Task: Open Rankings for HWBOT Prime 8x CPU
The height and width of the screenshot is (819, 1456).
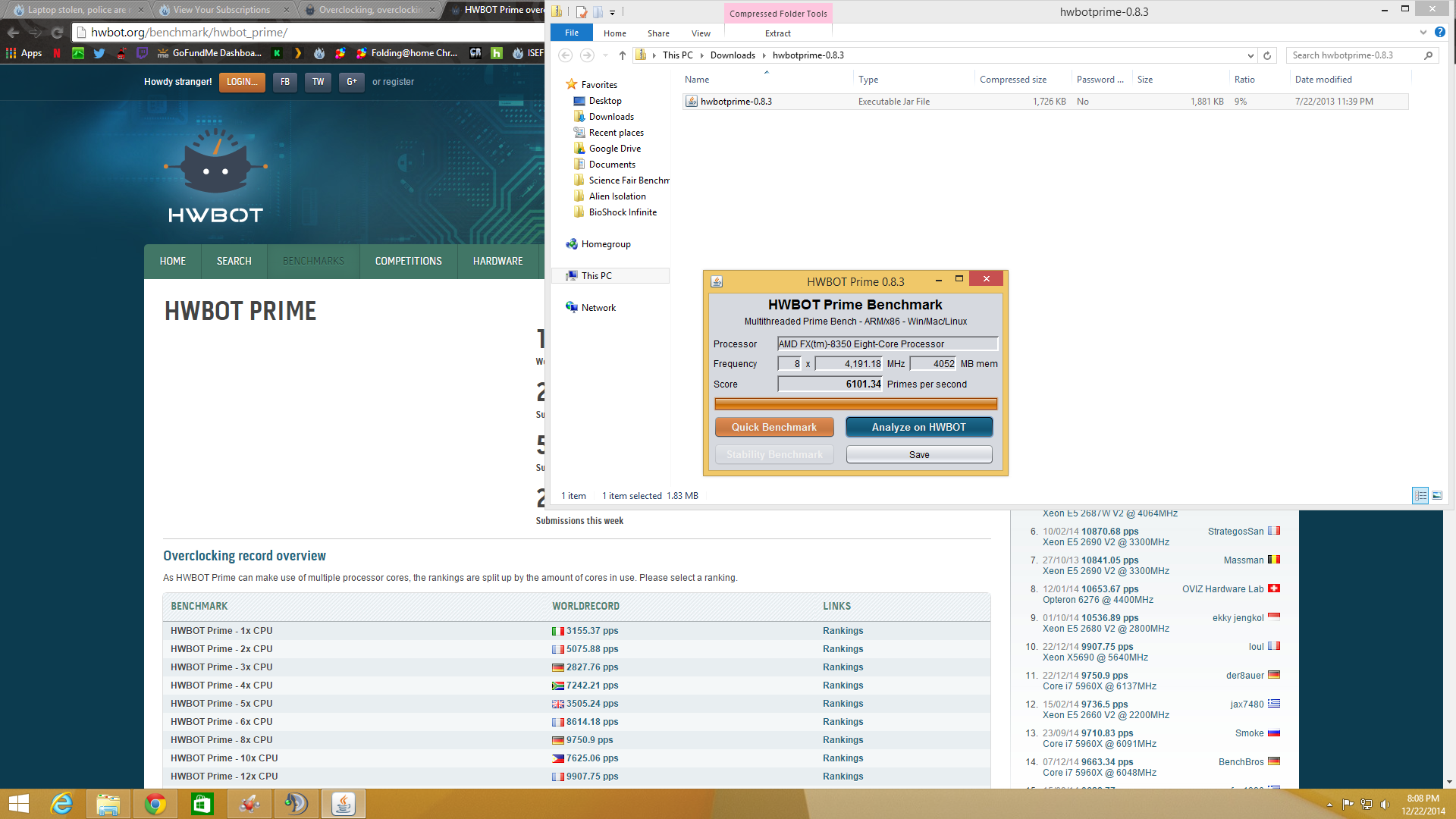Action: click(843, 740)
